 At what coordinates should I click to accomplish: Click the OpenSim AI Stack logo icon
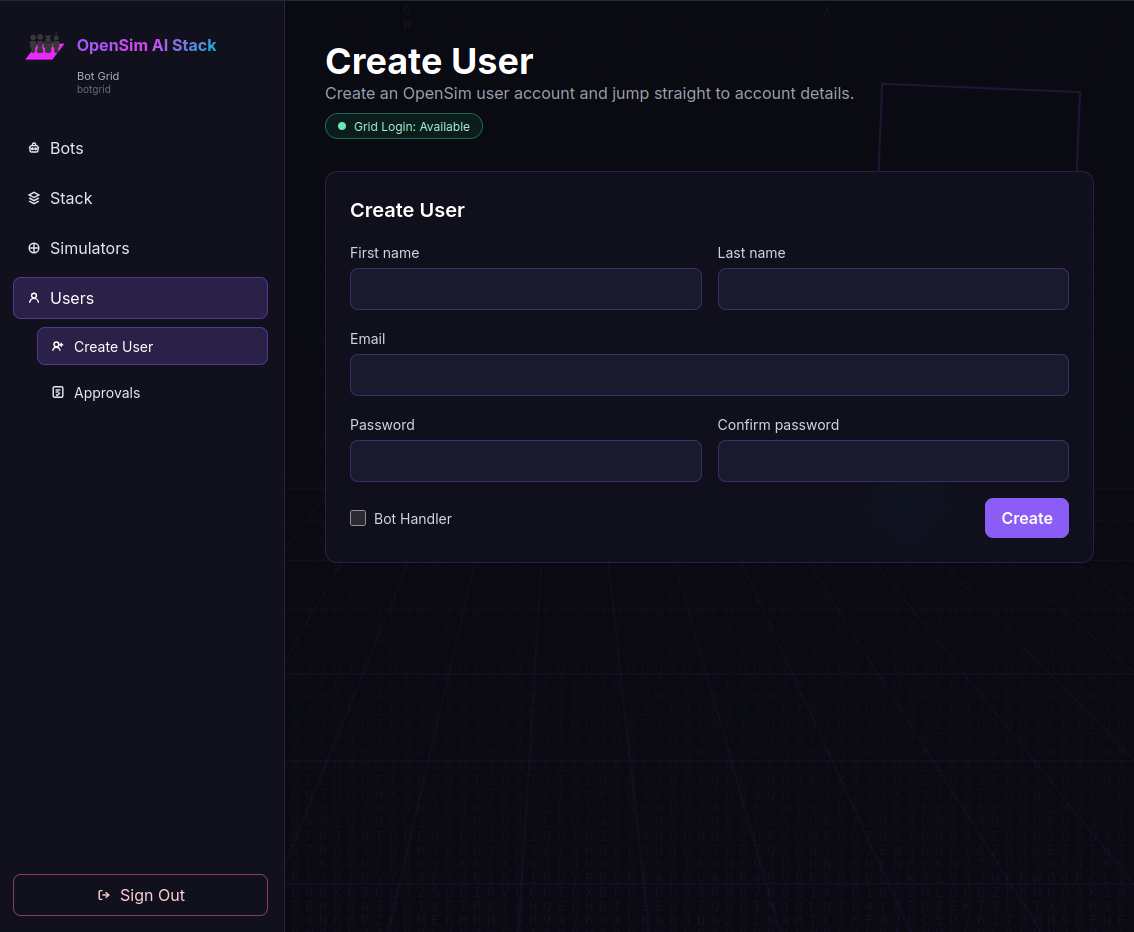point(45,46)
